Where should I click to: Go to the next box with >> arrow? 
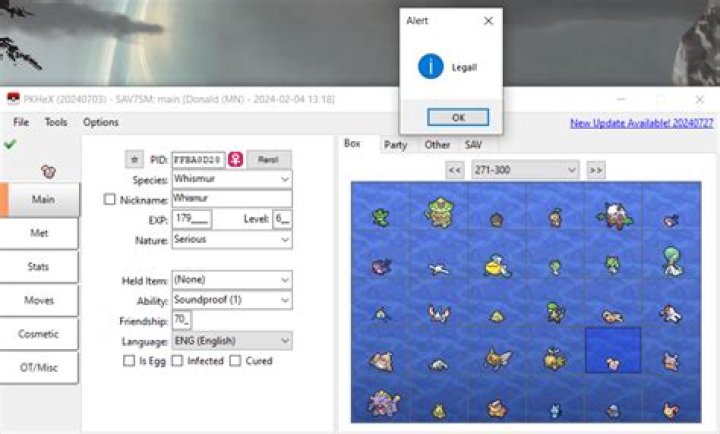pyautogui.click(x=596, y=170)
